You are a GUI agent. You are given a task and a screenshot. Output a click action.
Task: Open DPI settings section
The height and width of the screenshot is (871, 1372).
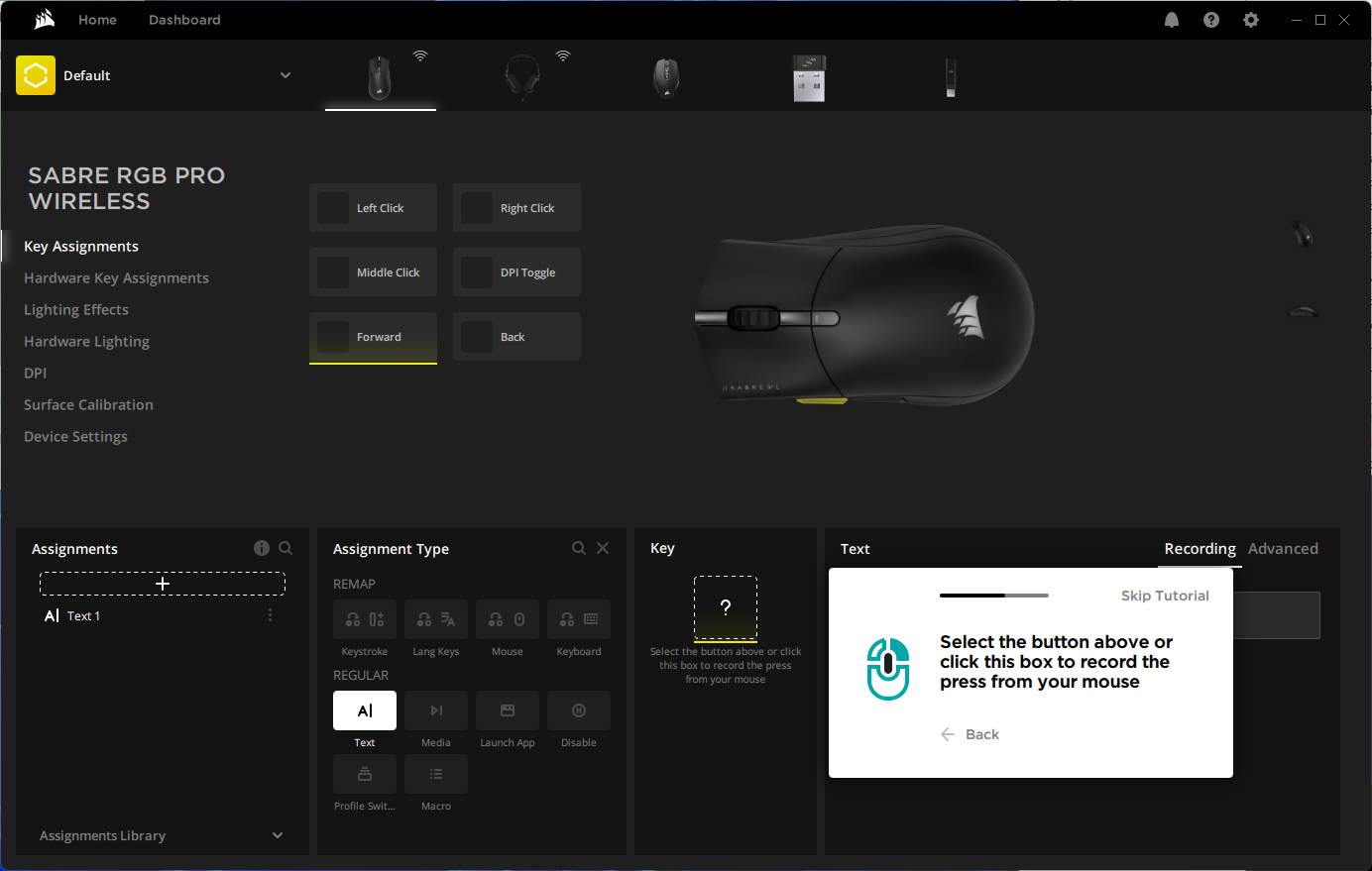pos(35,374)
